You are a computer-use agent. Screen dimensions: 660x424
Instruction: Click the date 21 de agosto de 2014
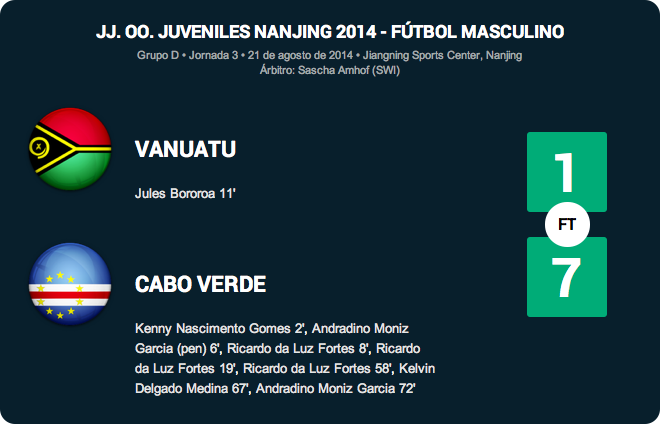pos(300,55)
